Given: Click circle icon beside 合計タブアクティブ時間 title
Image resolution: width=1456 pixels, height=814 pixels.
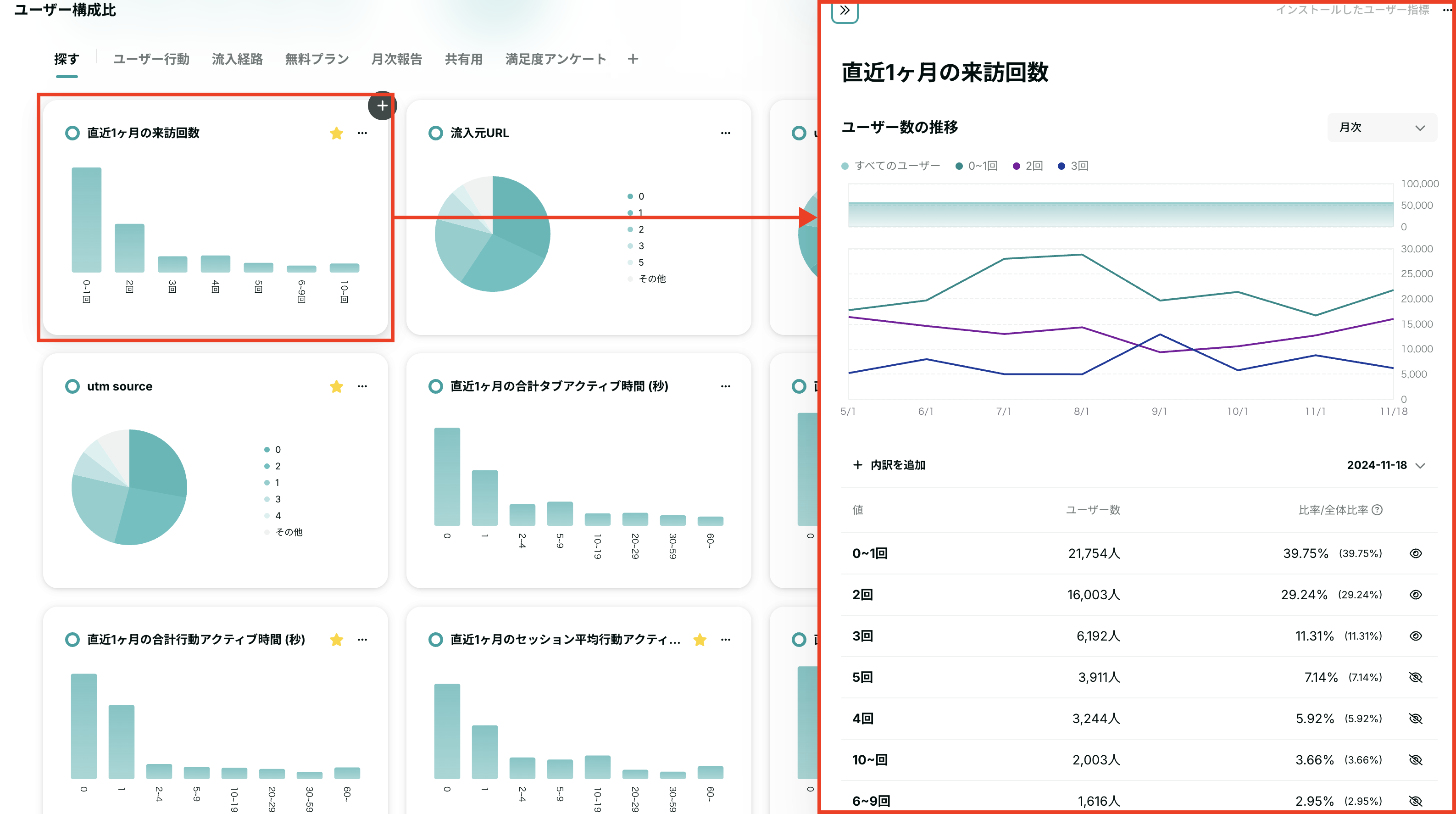Looking at the screenshot, I should [x=435, y=386].
